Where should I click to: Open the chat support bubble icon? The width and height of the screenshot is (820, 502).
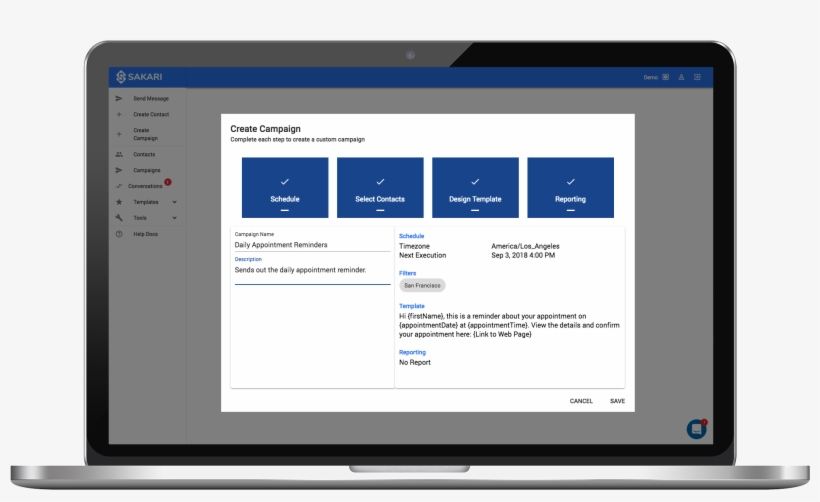coord(696,428)
